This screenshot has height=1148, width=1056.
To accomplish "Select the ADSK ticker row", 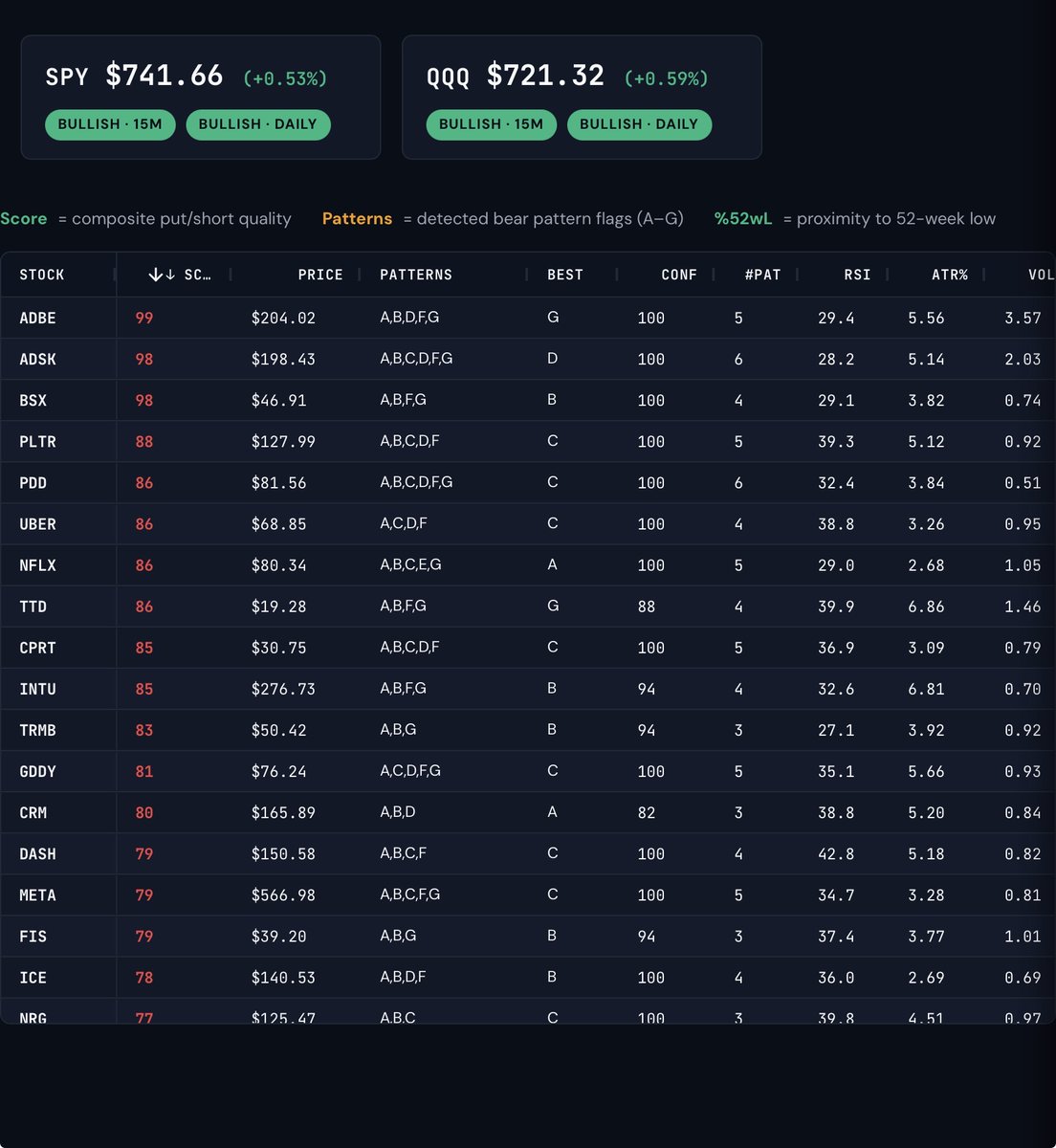I will 528,359.
